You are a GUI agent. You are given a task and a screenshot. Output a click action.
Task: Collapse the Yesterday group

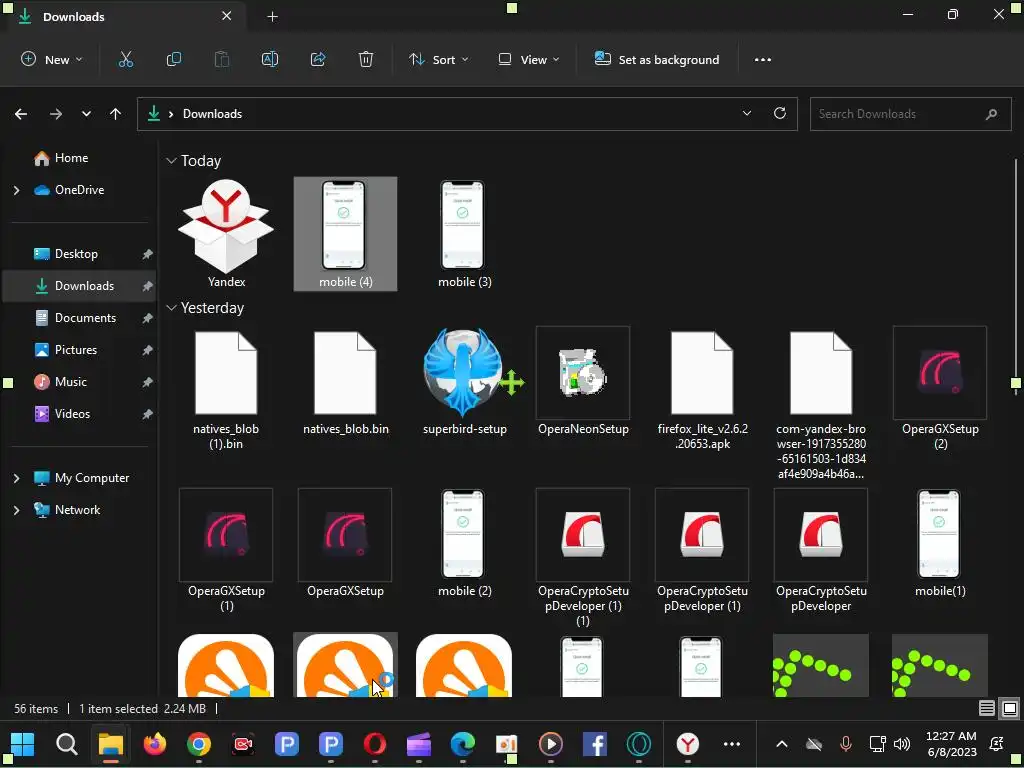(171, 308)
